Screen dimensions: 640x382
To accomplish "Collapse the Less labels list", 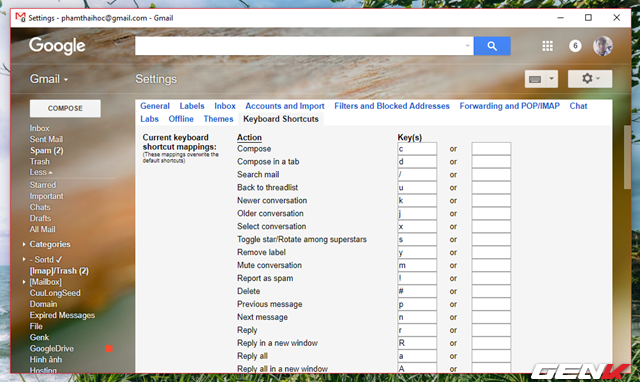I will (41, 172).
